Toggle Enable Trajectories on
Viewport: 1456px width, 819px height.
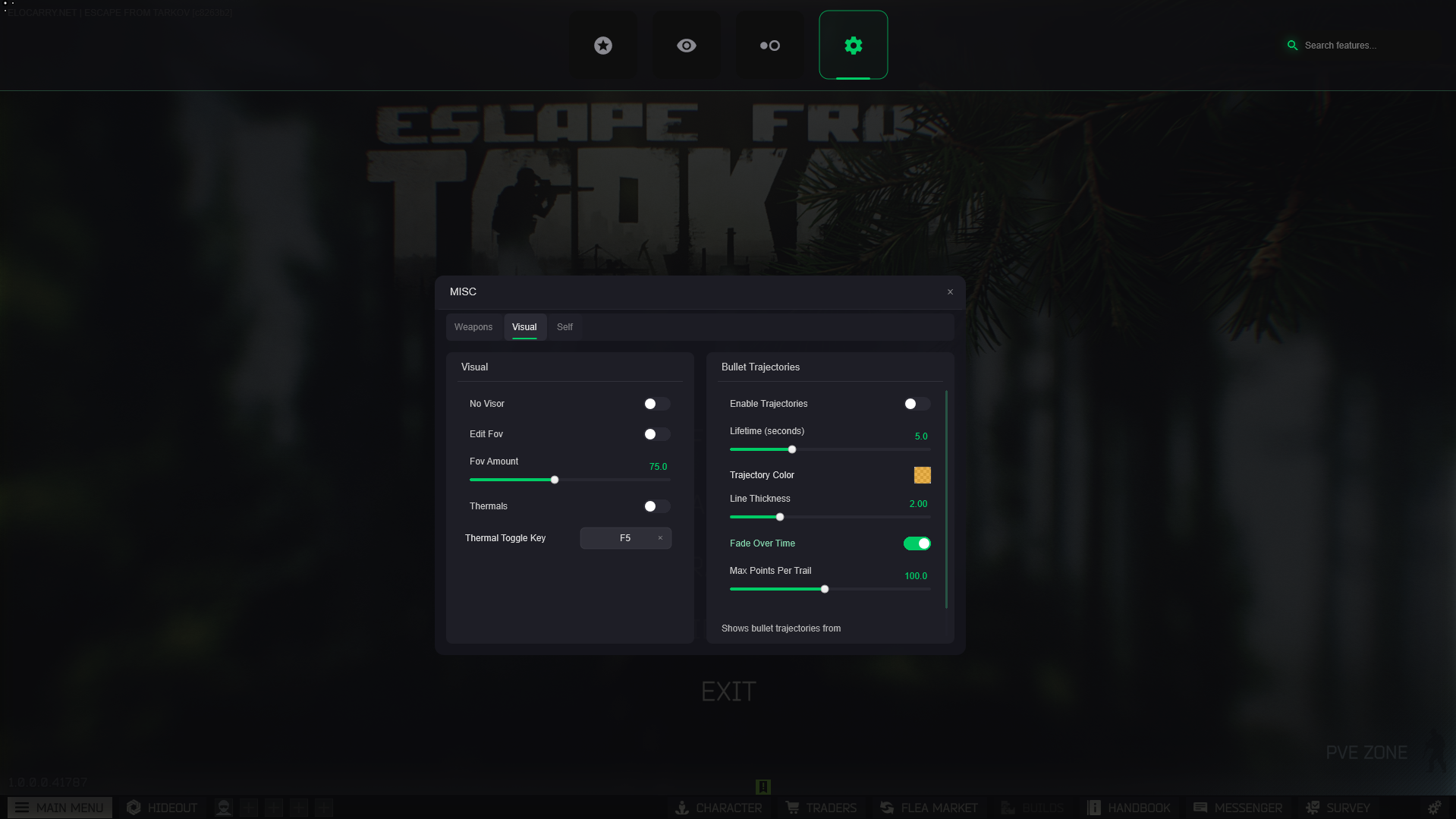click(x=917, y=404)
